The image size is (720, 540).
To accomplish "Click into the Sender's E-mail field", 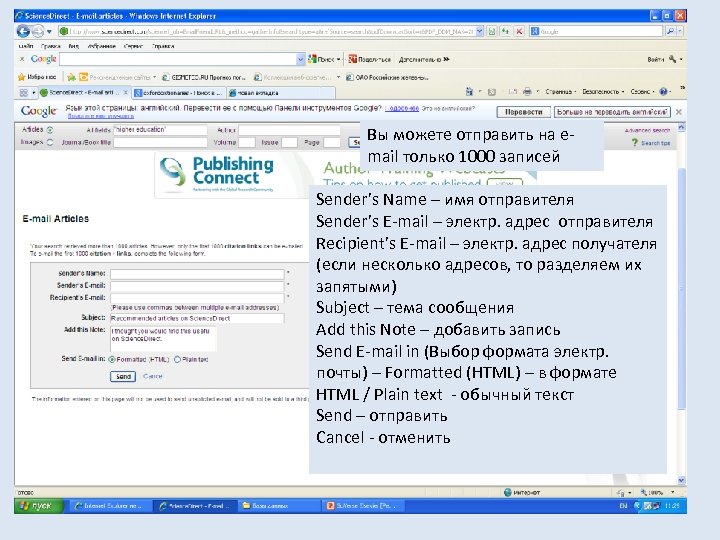I will pyautogui.click(x=197, y=286).
